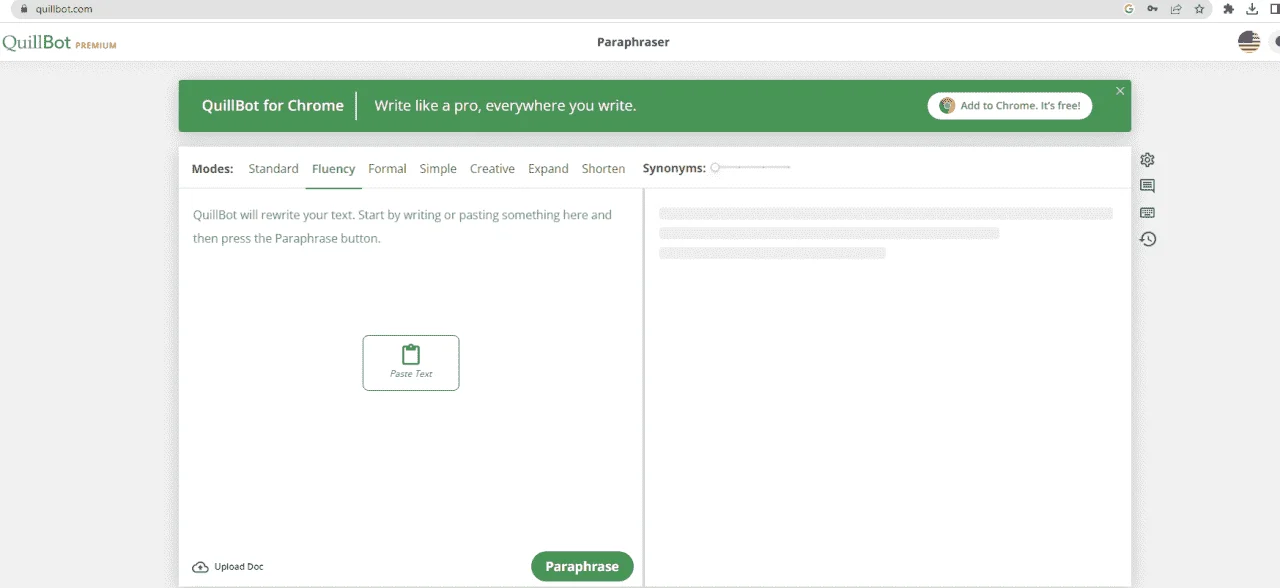Click the share page icon

pos(1176,9)
